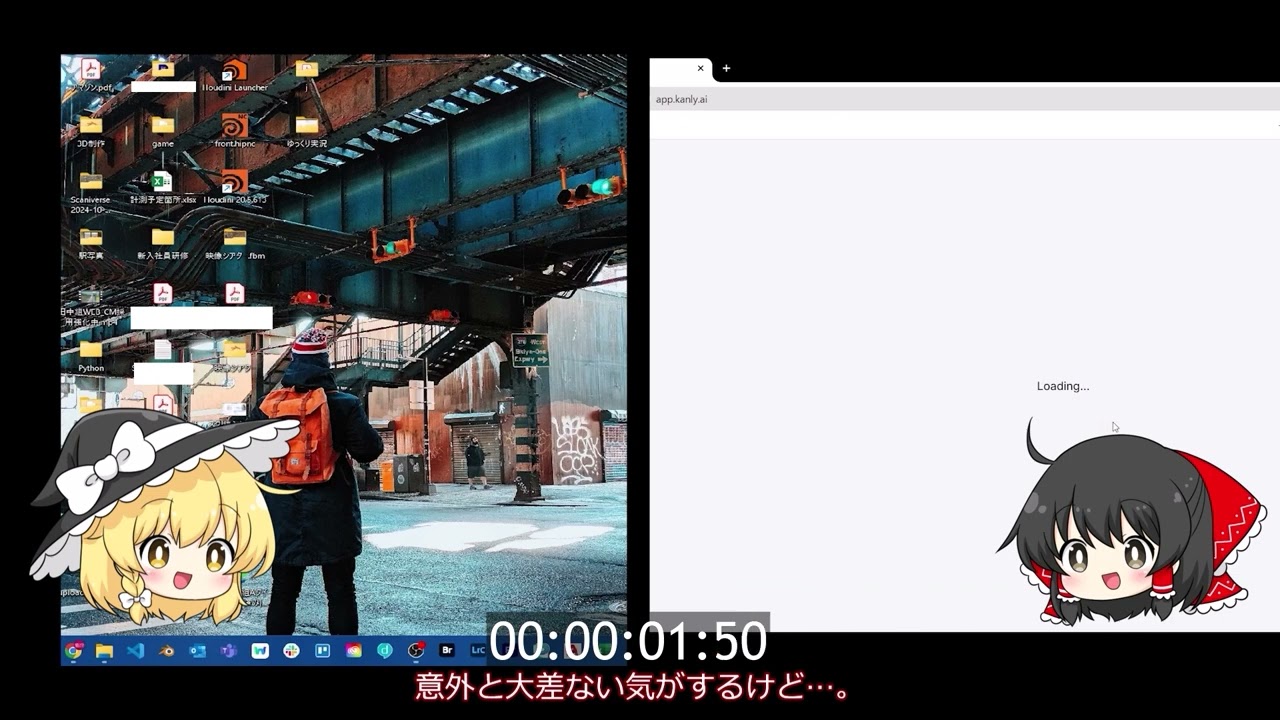Open File Explorer from the taskbar
This screenshot has width=1280, height=720.
(104, 650)
